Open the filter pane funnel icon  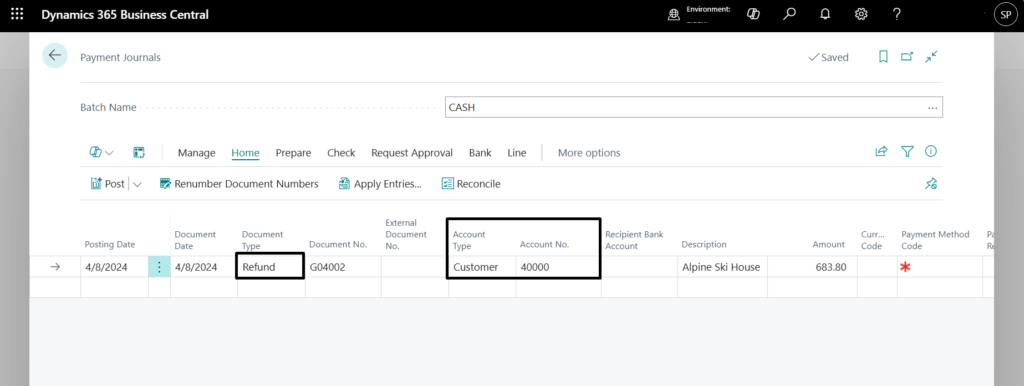(907, 152)
